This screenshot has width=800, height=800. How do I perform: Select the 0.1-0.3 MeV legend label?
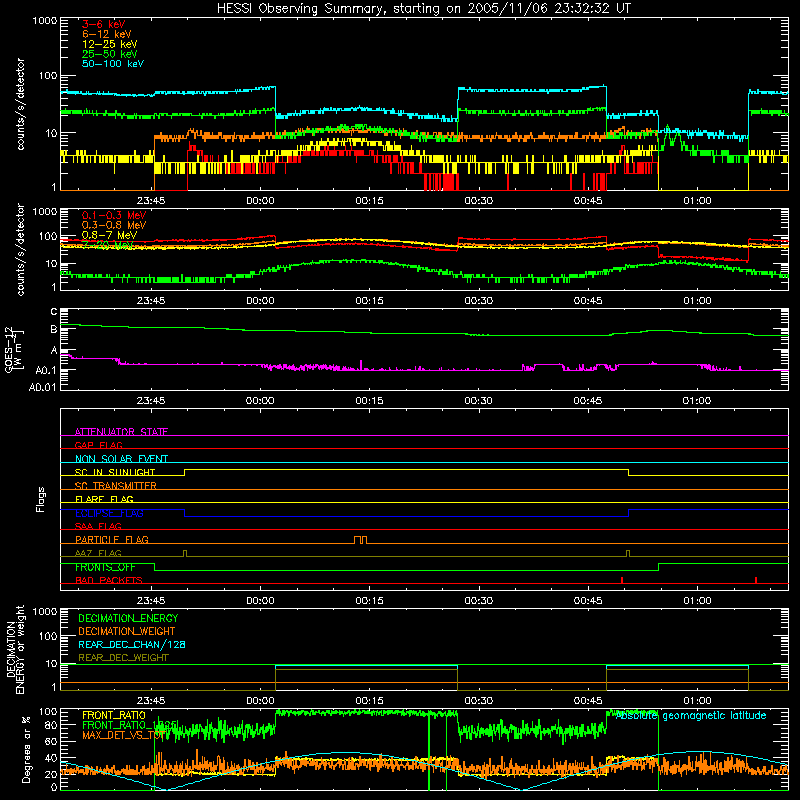coord(114,215)
